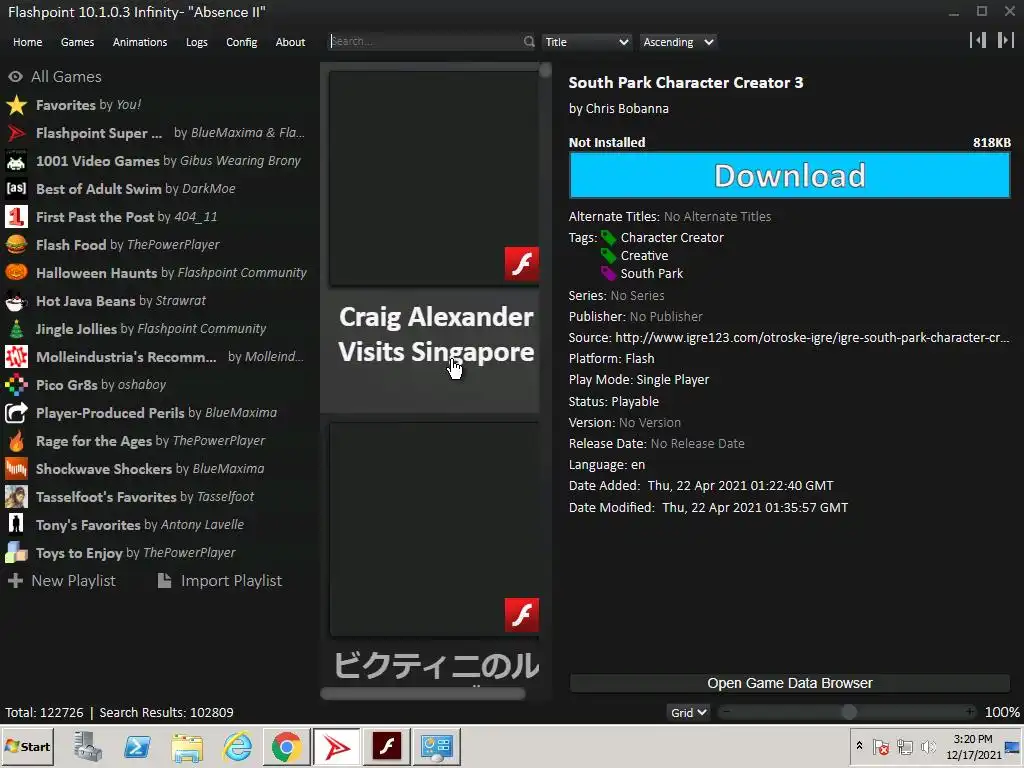This screenshot has width=1024, height=768.
Task: Click developer name Chris Bobanna
Action: [627, 109]
